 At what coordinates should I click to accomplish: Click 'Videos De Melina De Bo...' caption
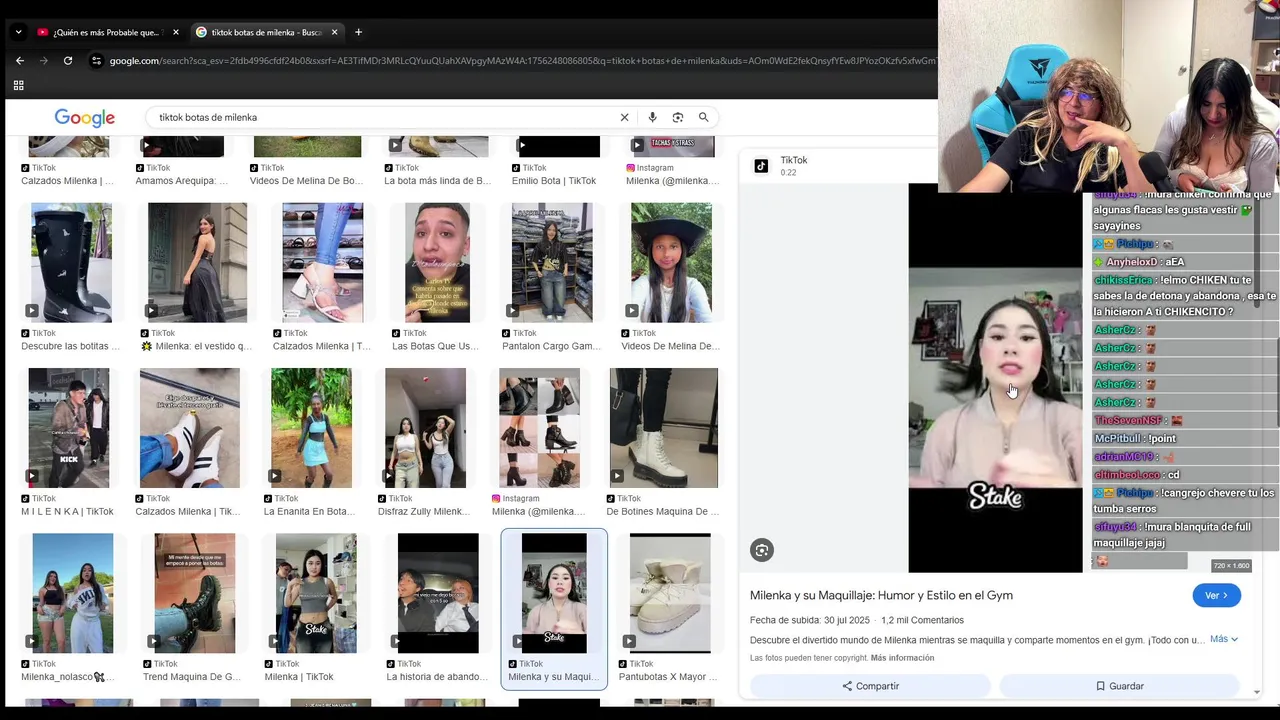tap(306, 181)
